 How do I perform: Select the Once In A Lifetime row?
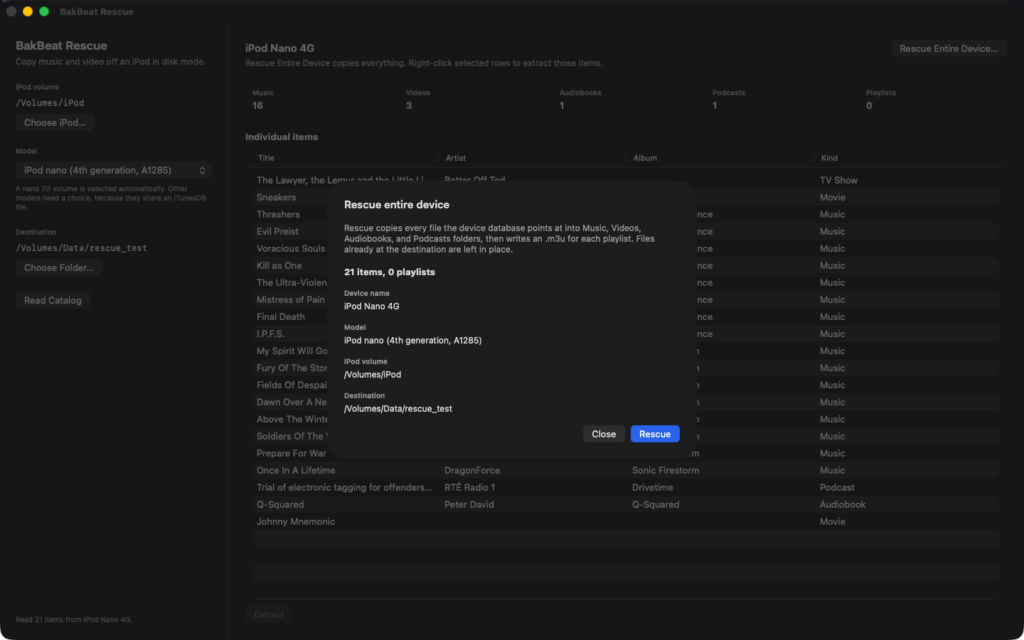[x=626, y=471]
